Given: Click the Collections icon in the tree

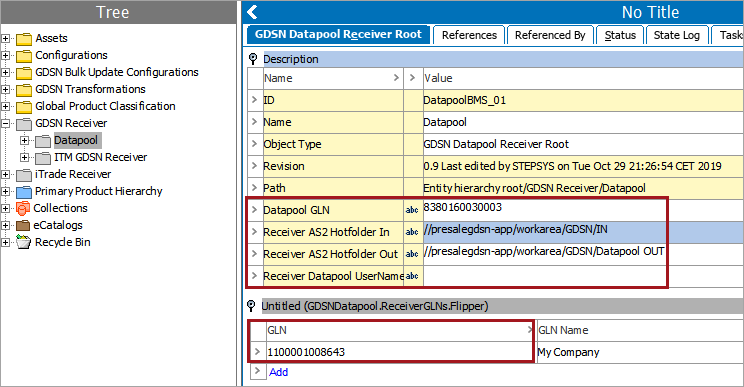Looking at the screenshot, I should pyautogui.click(x=23, y=208).
